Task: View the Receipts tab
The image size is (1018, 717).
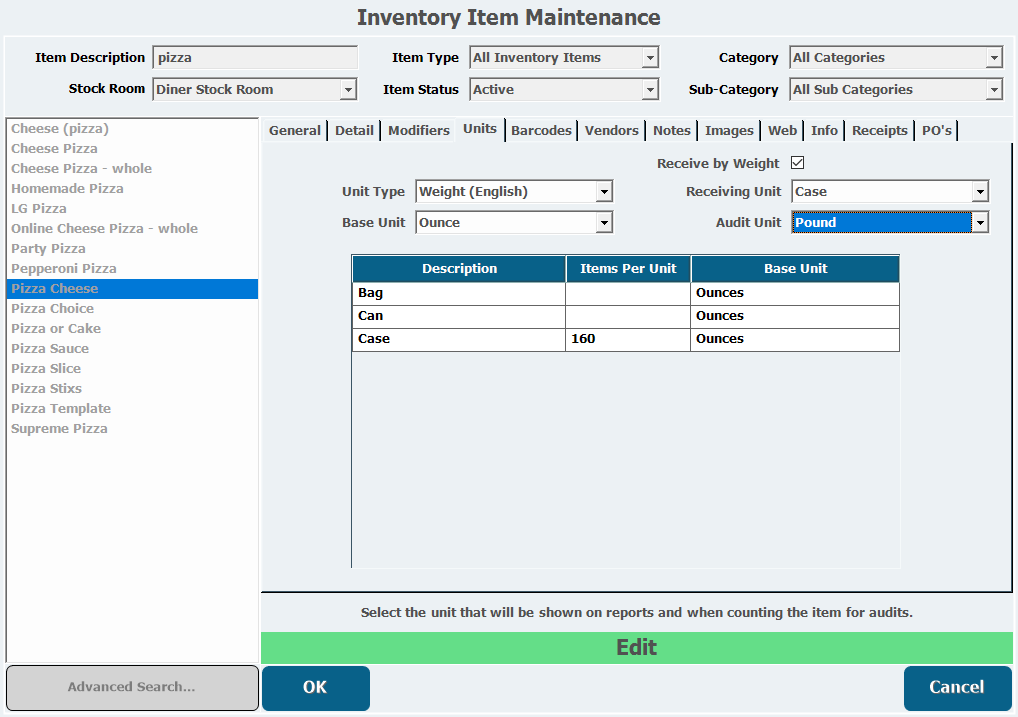Action: (x=880, y=130)
